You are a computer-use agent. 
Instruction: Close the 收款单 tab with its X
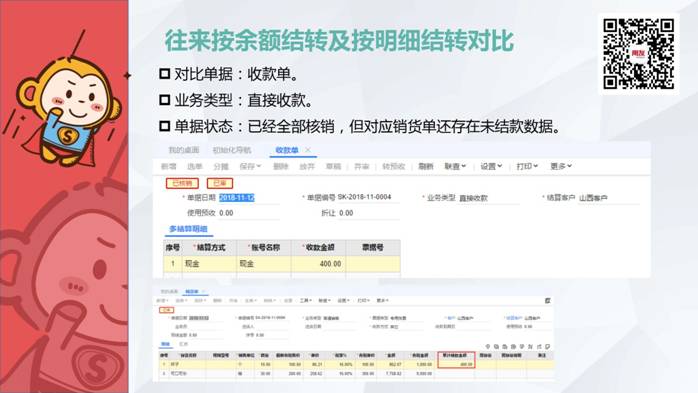click(x=308, y=150)
